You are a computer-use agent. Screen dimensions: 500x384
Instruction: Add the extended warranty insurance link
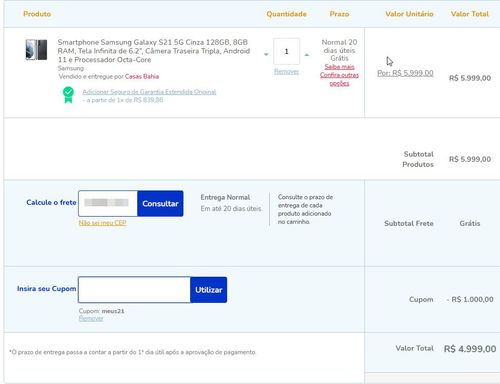(149, 92)
